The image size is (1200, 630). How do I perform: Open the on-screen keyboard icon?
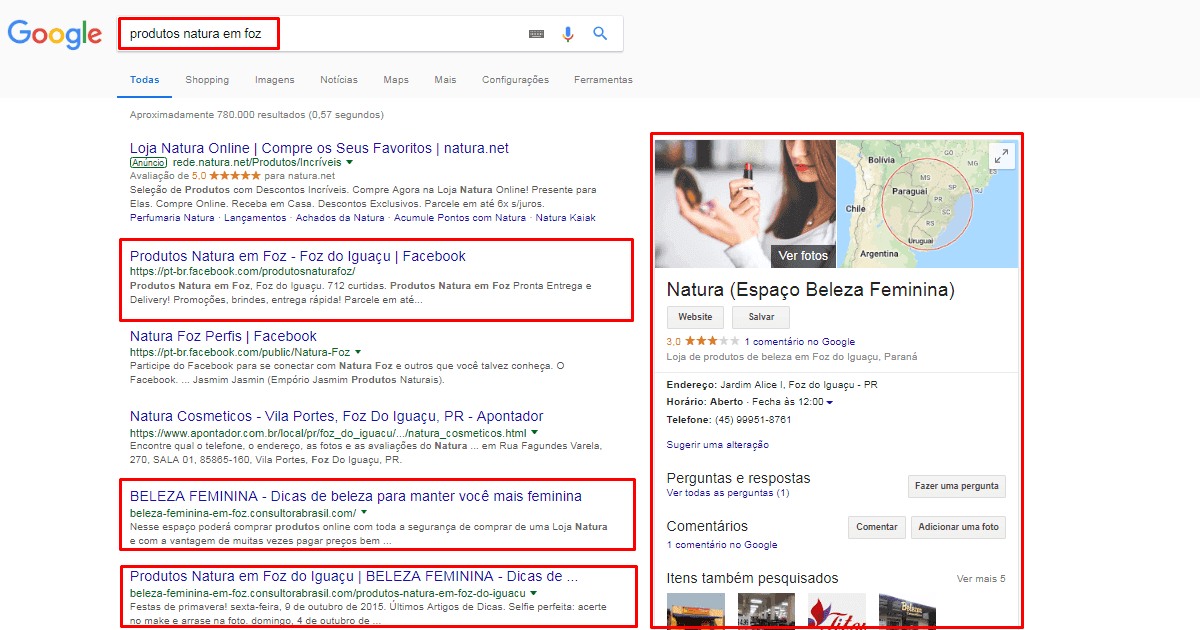pos(537,34)
